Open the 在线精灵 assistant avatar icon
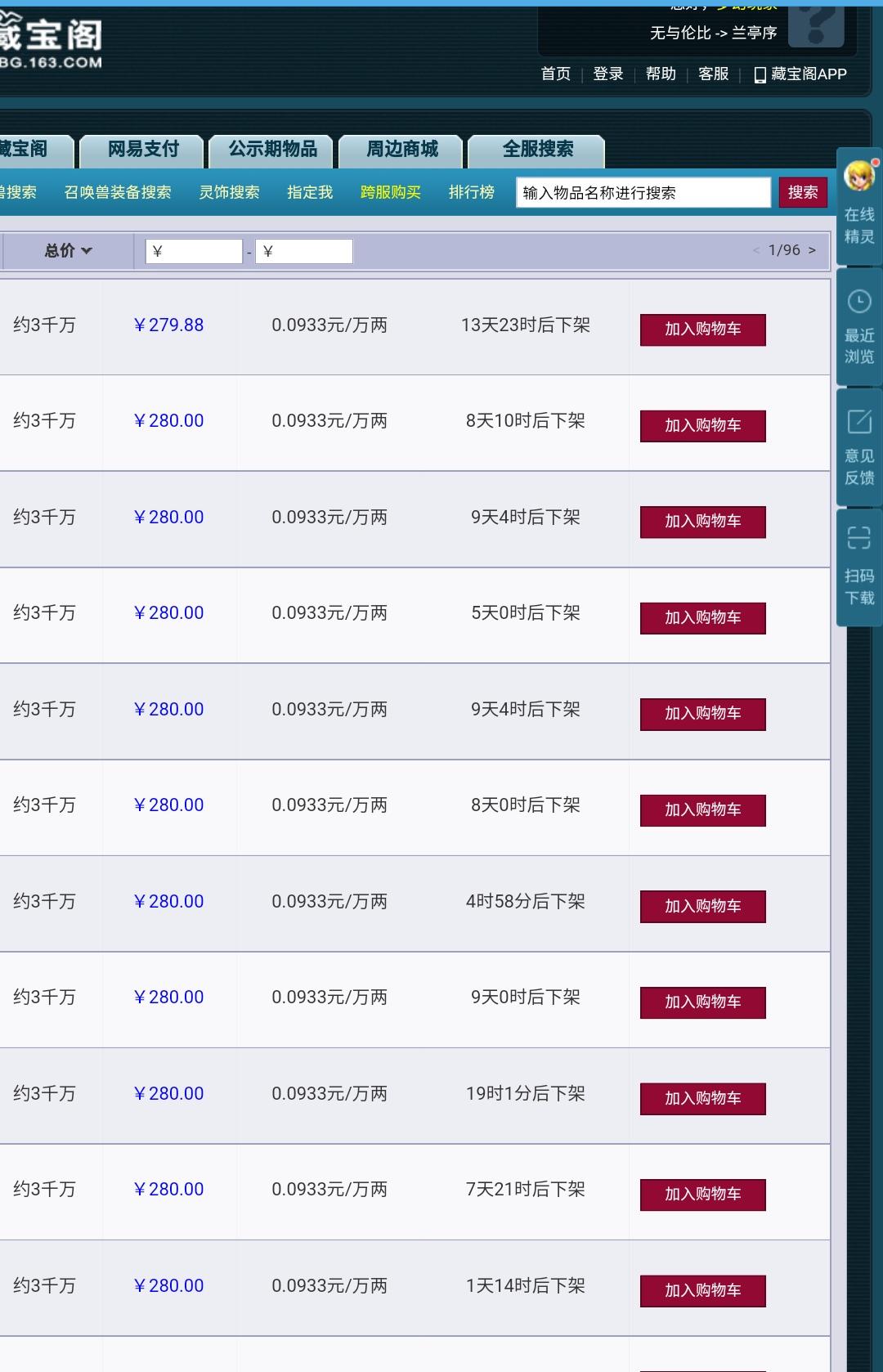This screenshot has height=1372, width=883. pos(859,177)
